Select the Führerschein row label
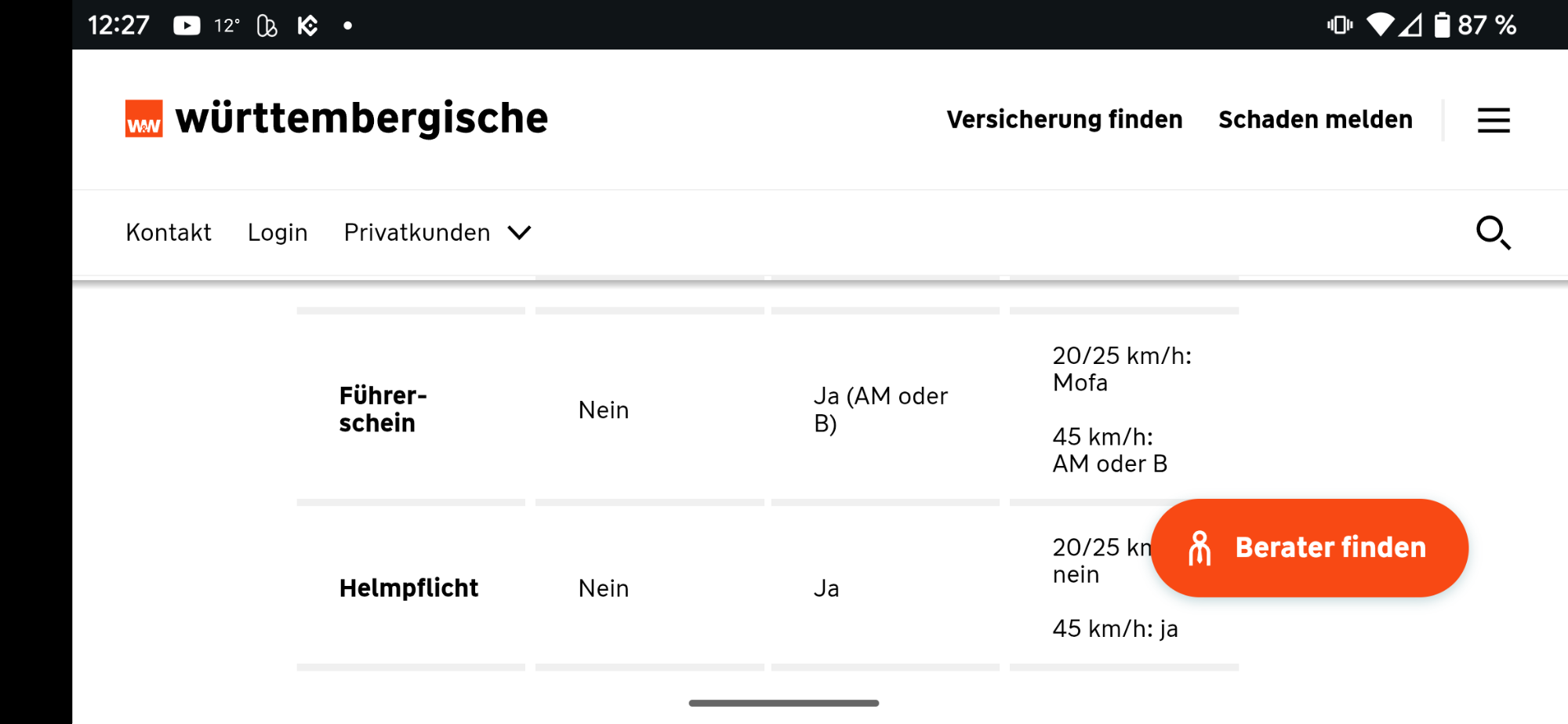Viewport: 1568px width, 724px height. 383,409
